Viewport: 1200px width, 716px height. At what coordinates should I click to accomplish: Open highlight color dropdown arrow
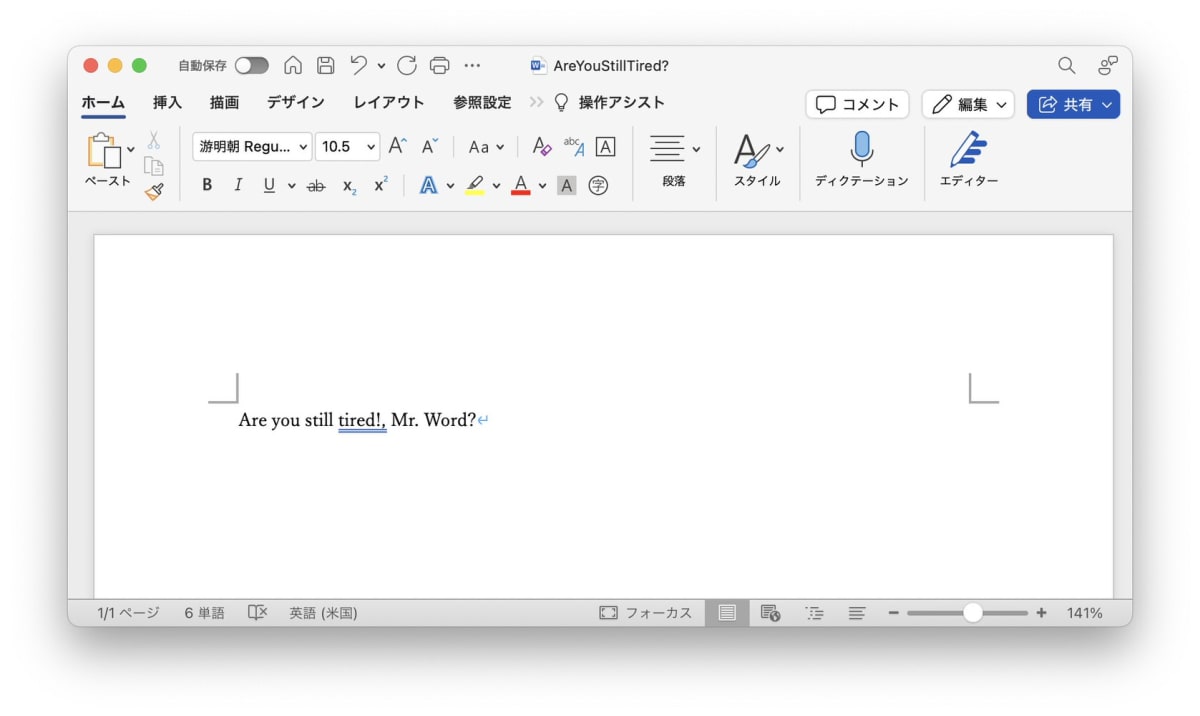click(x=496, y=186)
